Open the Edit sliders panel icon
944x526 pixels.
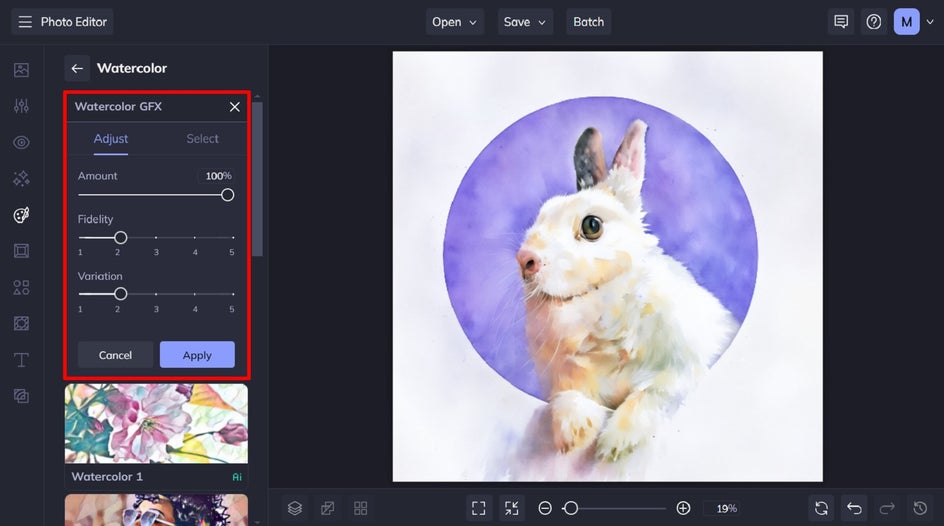(21, 106)
